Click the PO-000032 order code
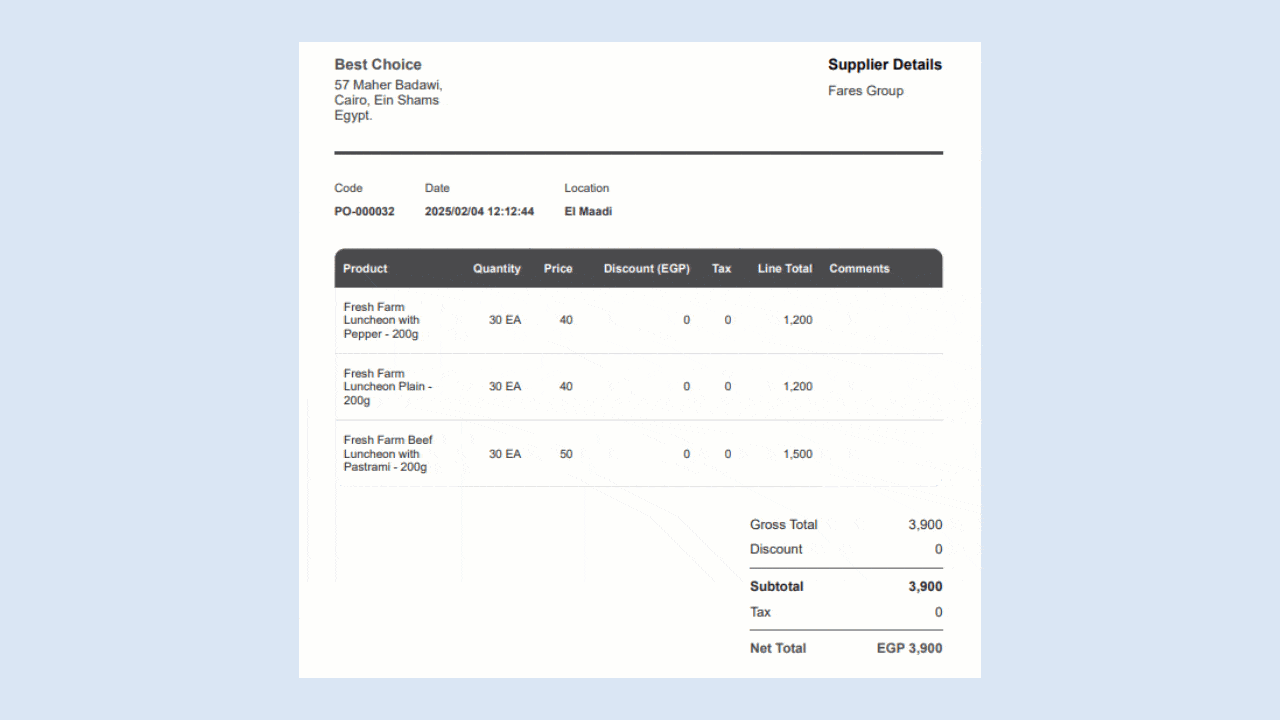The height and width of the screenshot is (720, 1280). [364, 212]
